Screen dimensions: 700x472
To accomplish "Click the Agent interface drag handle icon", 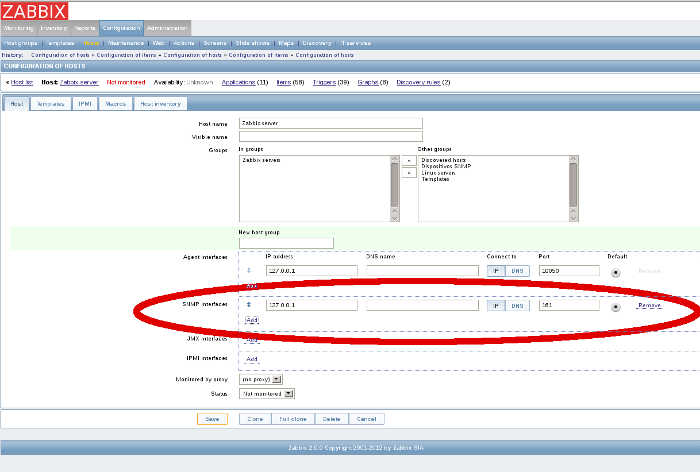I will [x=249, y=271].
